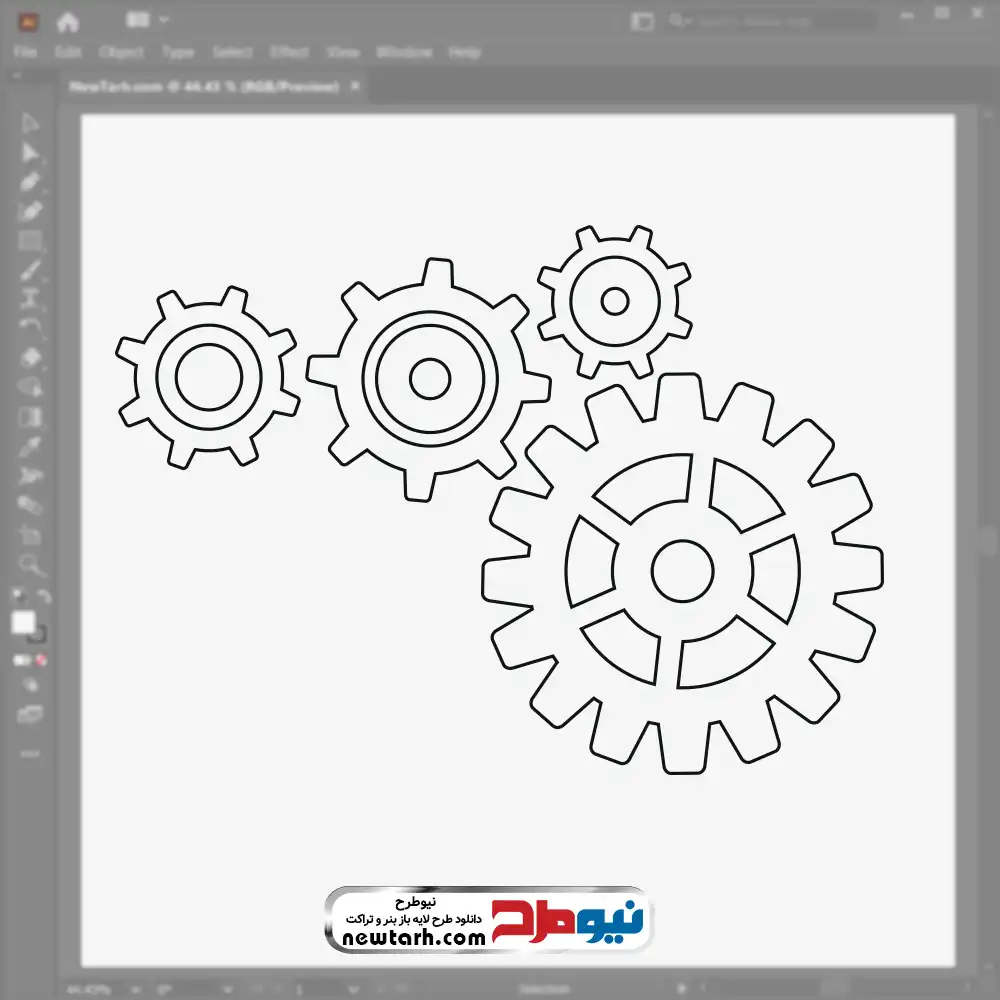The width and height of the screenshot is (1000, 1000).
Task: Set paint to None with red slash icon
Action: click(x=42, y=660)
